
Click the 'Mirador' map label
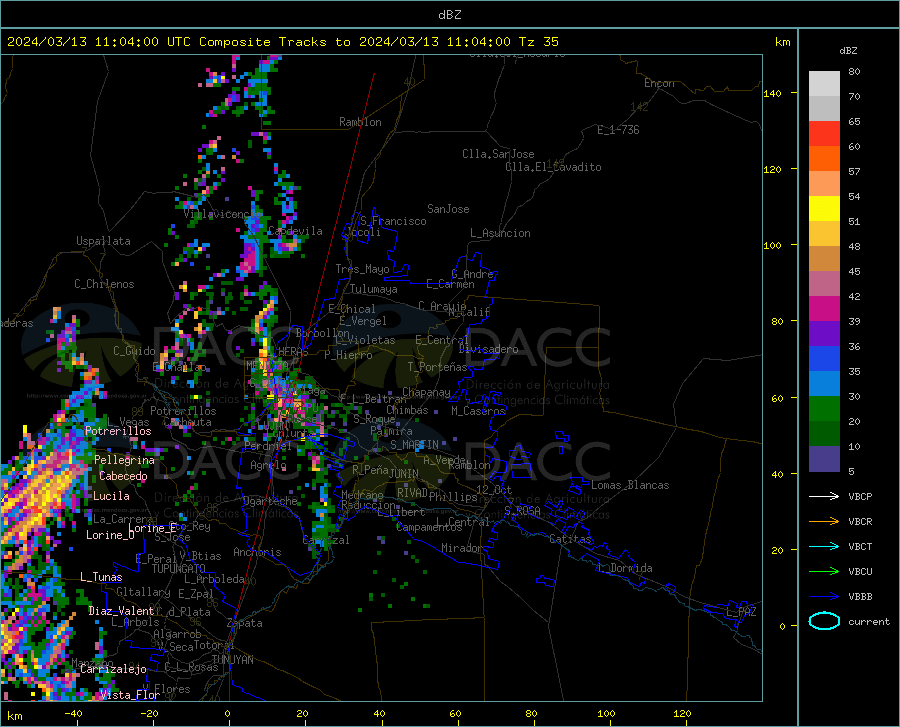(462, 548)
